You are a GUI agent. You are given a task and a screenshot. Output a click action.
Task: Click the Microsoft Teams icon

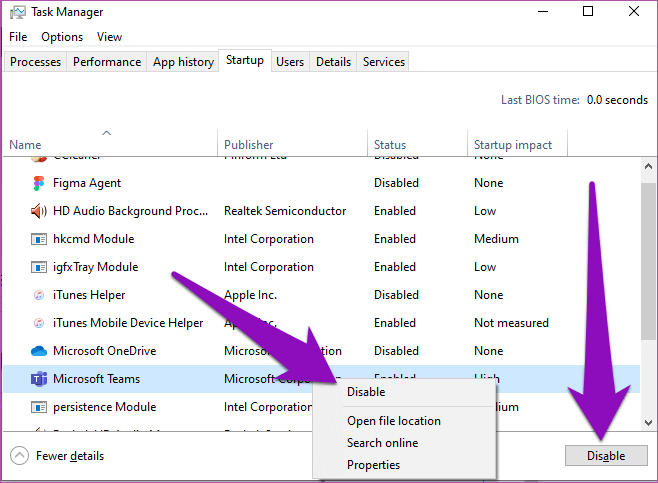pos(39,379)
